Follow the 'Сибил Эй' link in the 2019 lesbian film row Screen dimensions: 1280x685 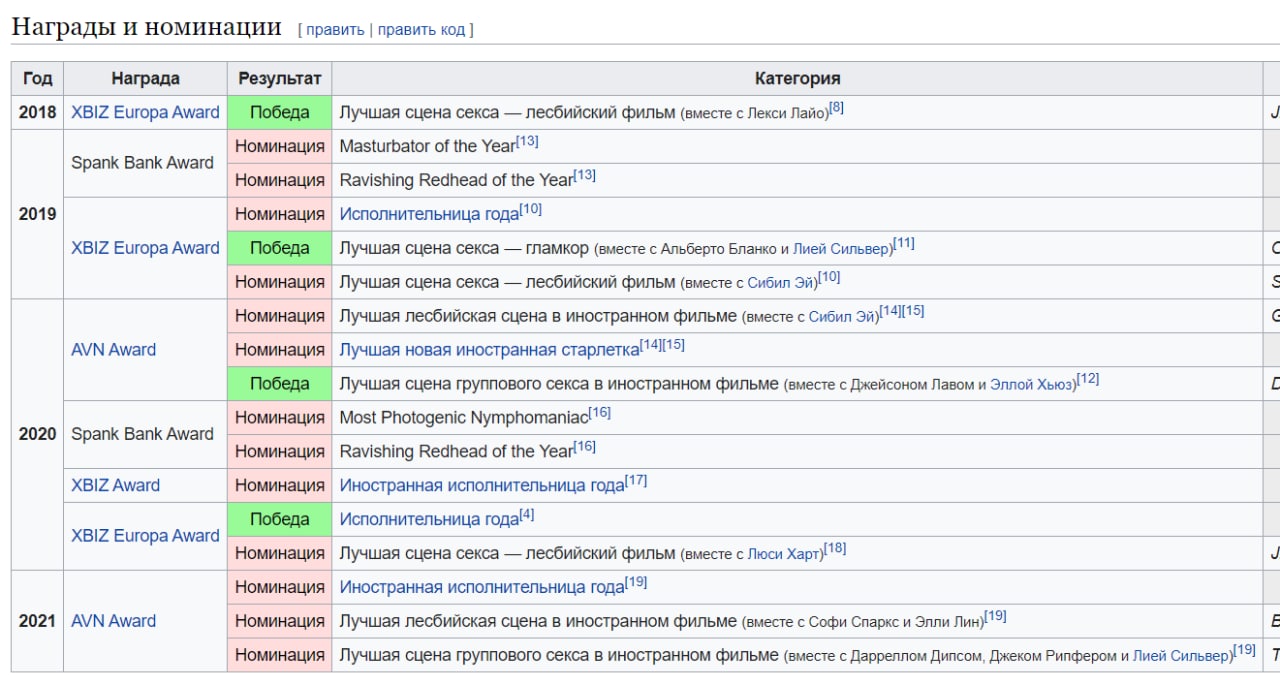[x=781, y=283]
